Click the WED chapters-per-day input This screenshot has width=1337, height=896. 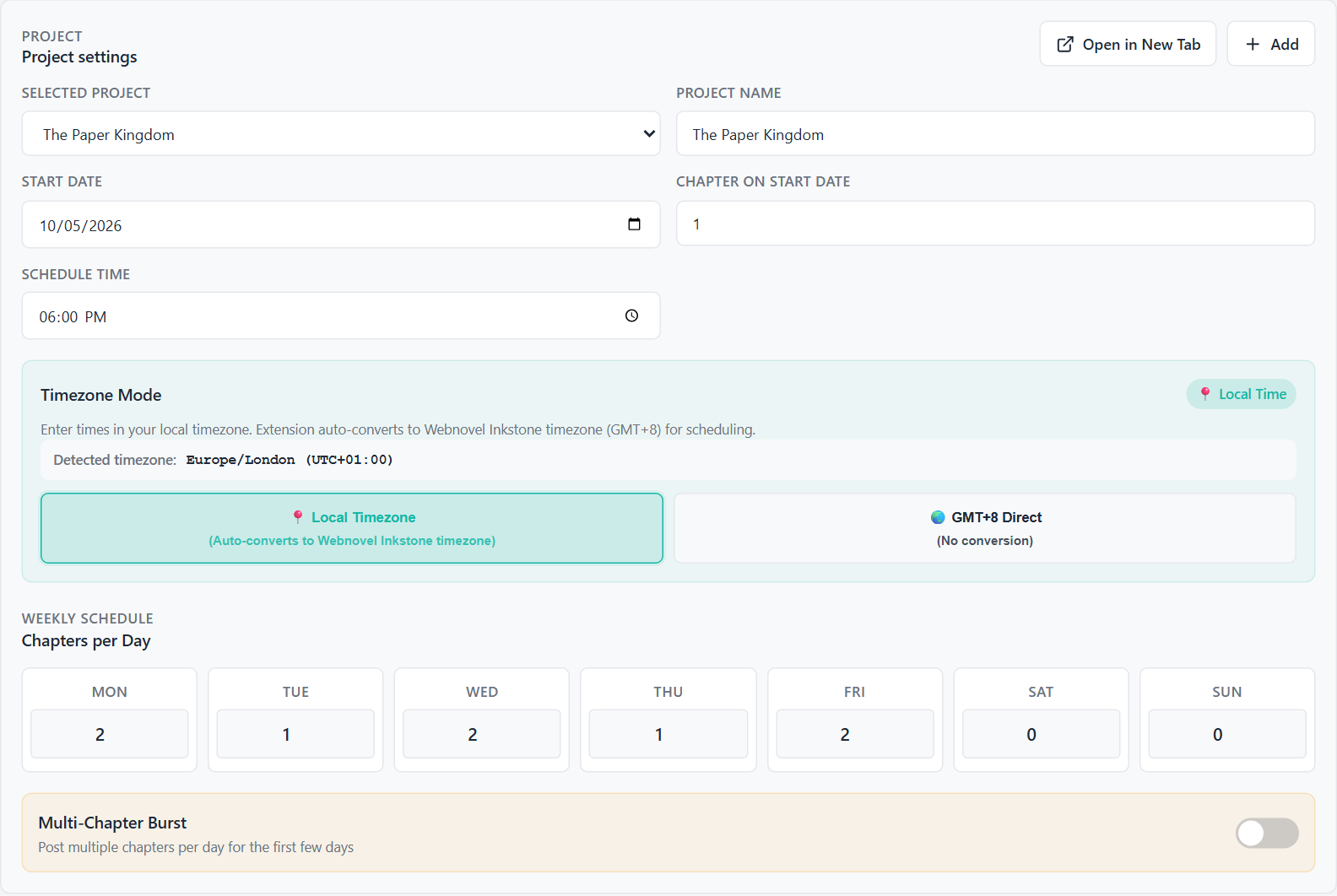482,734
